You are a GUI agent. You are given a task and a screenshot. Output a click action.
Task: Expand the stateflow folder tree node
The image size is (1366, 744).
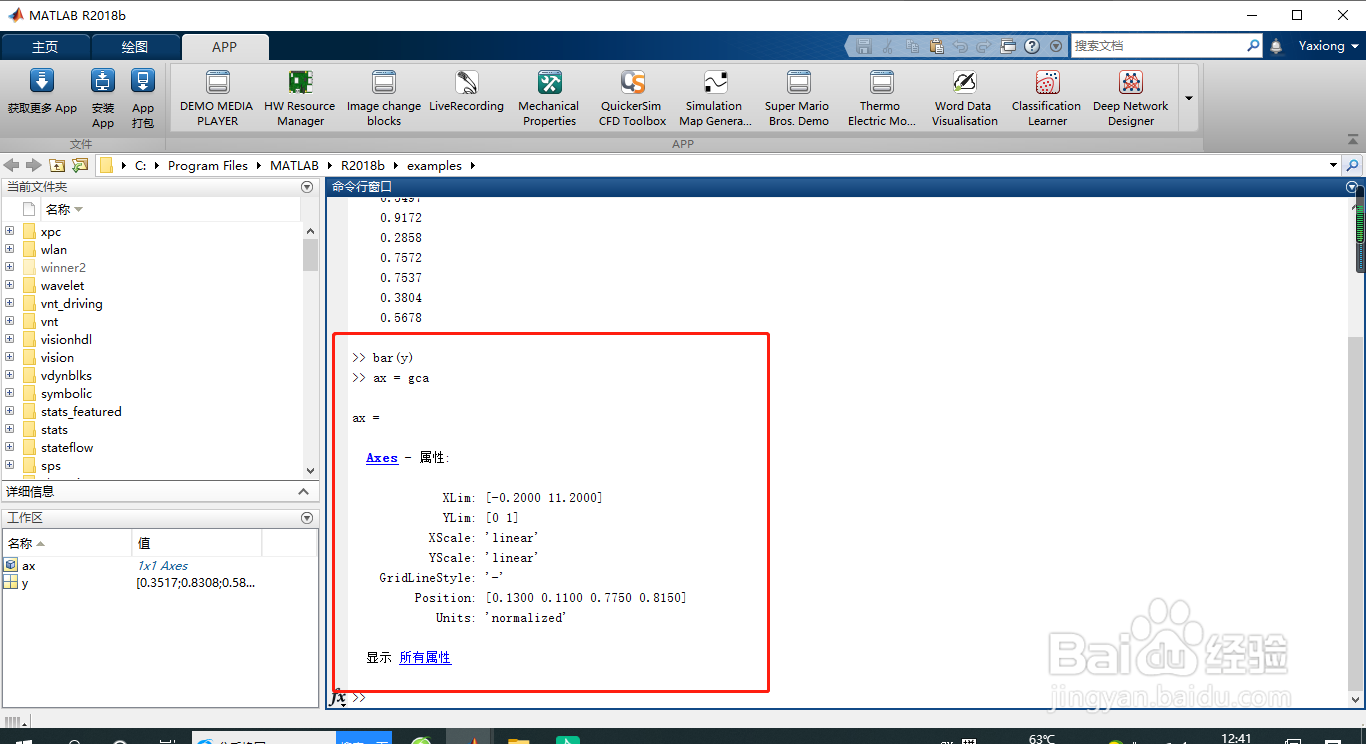pyautogui.click(x=10, y=447)
